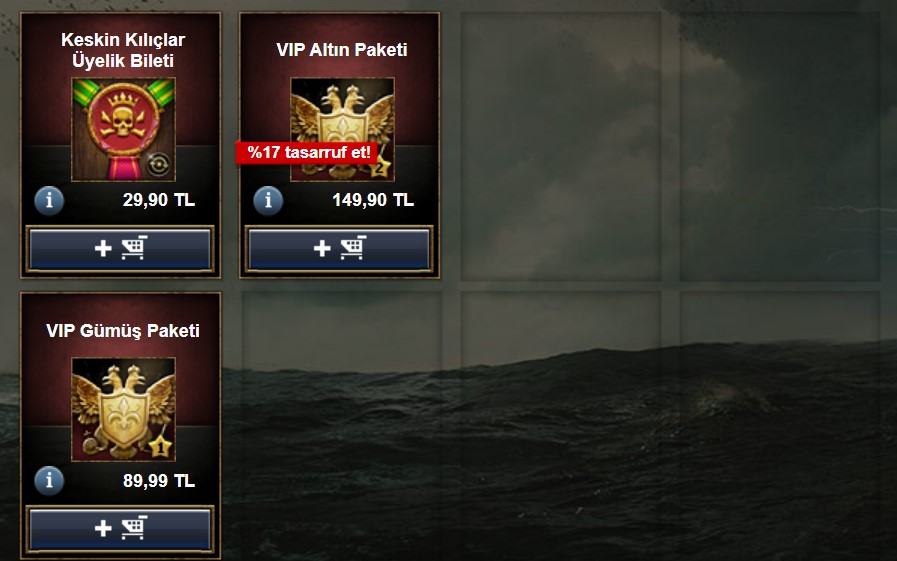Click the 149,90 TL price
Viewport: 897px width, 561px height.
click(373, 200)
